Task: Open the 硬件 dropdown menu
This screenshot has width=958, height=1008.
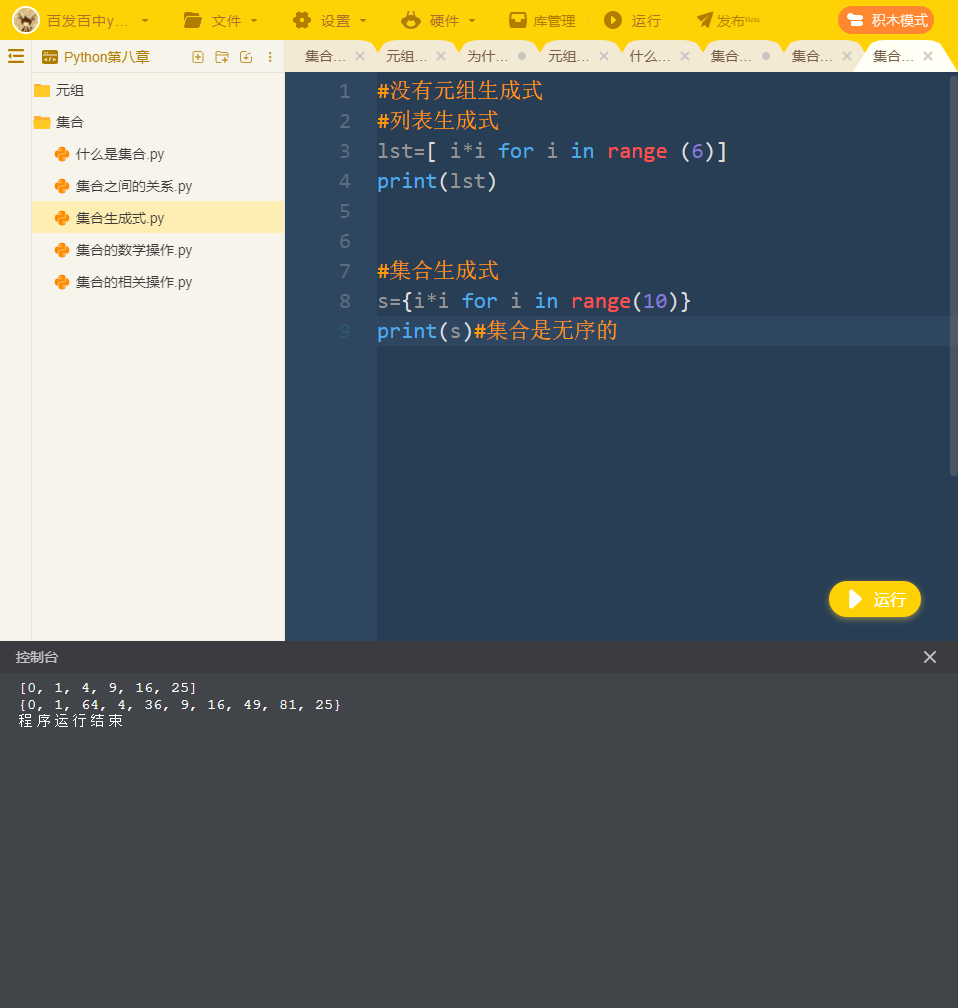Action: 438,21
